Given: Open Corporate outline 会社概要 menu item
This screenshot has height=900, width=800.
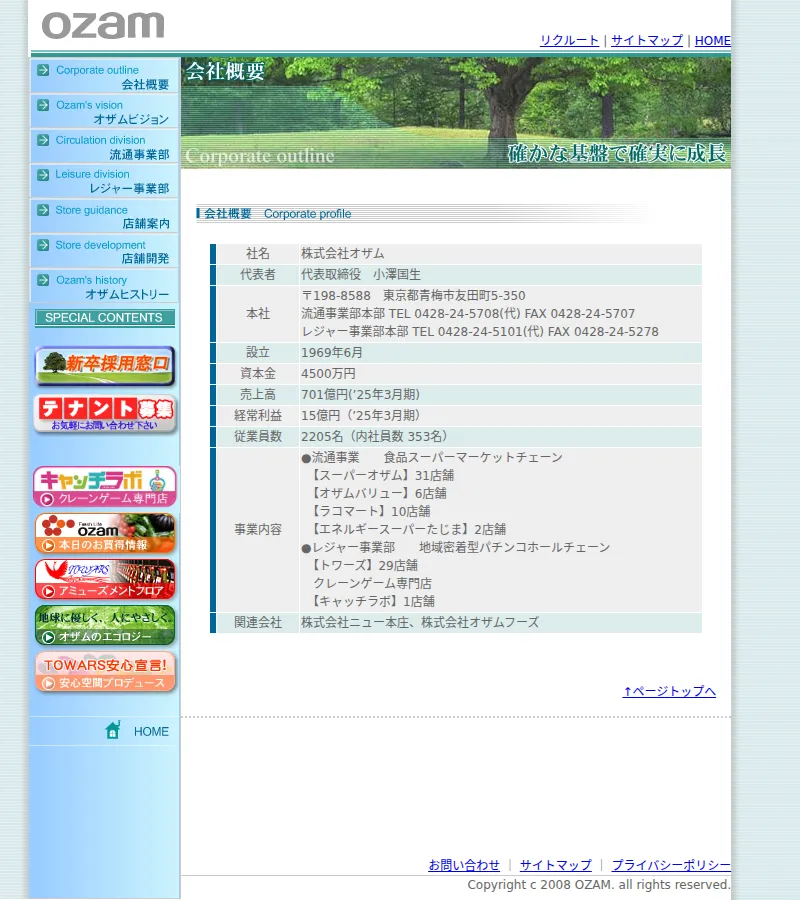Looking at the screenshot, I should point(104,77).
